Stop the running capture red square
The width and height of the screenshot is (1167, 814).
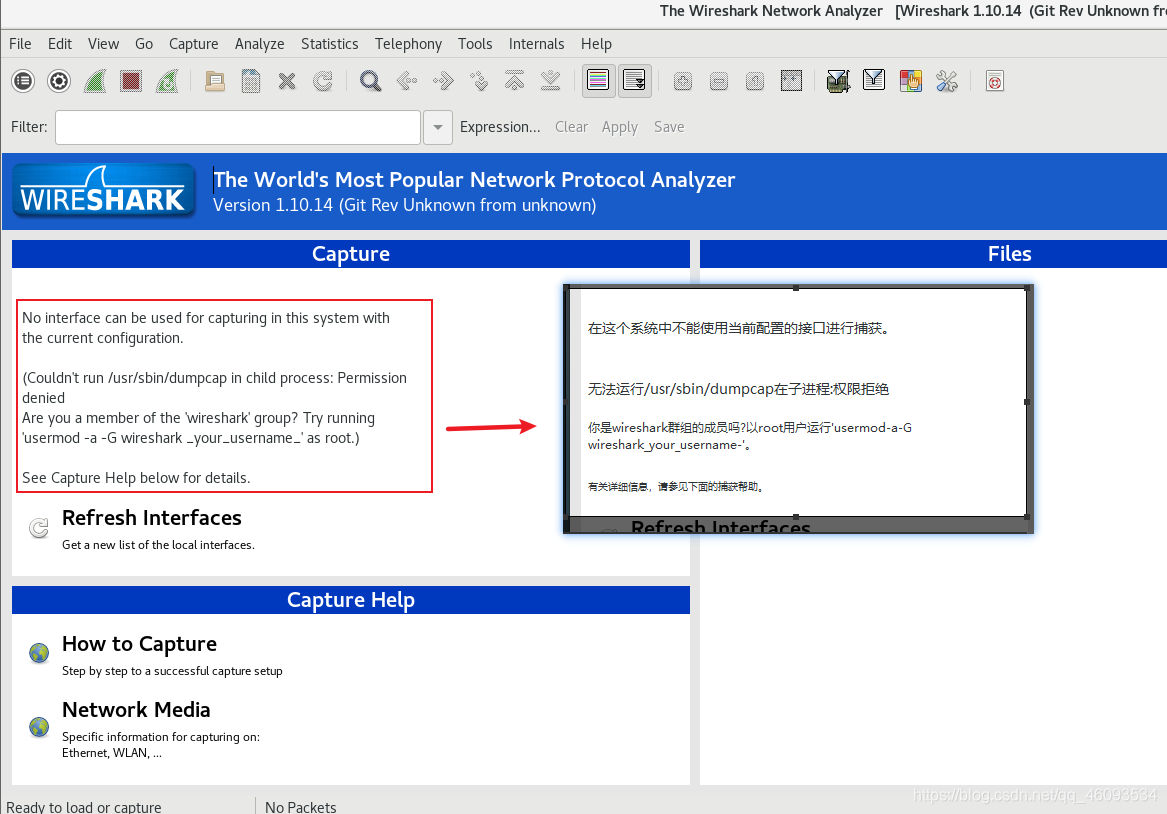(131, 80)
